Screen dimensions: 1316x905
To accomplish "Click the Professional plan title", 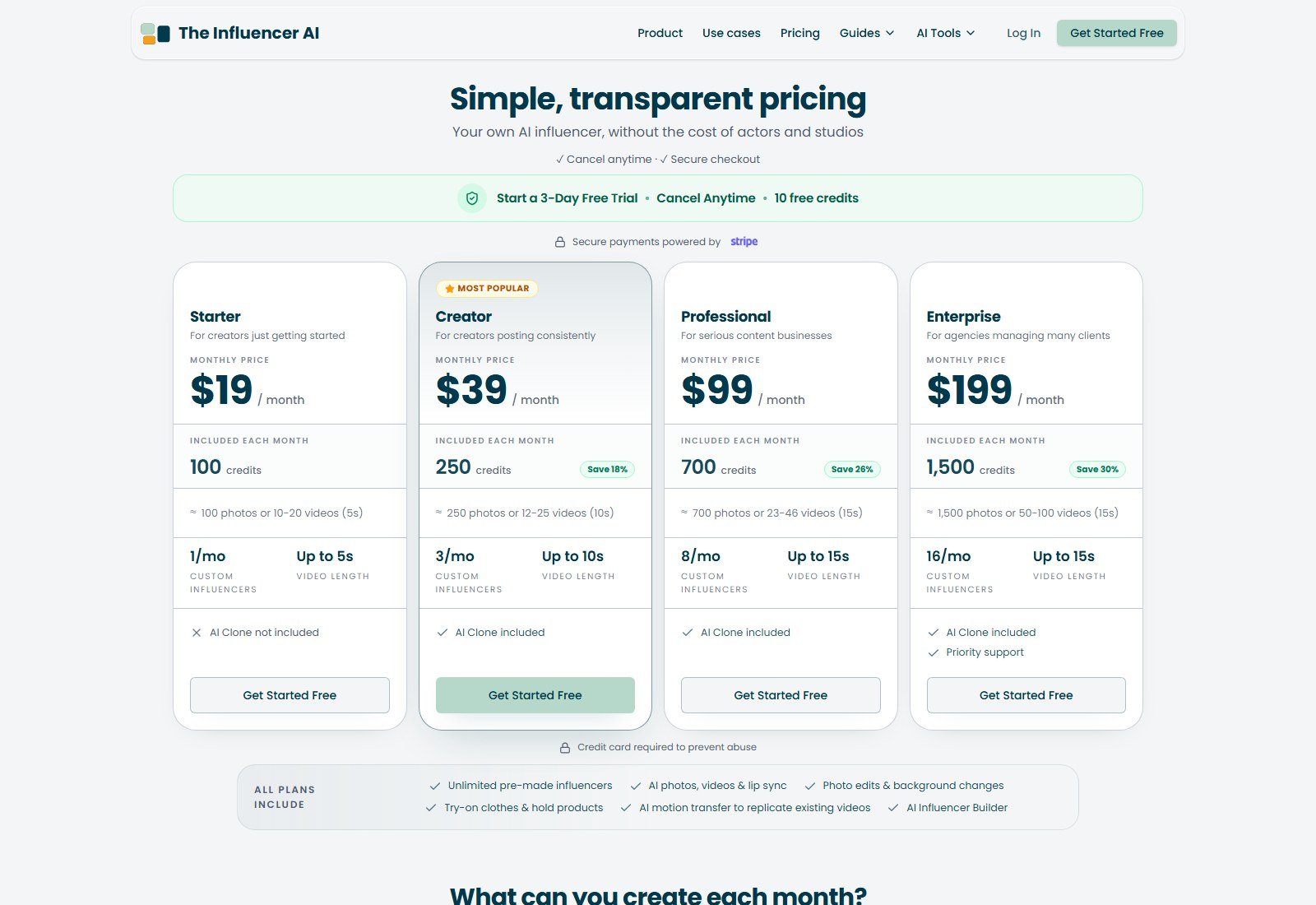I will click(725, 317).
